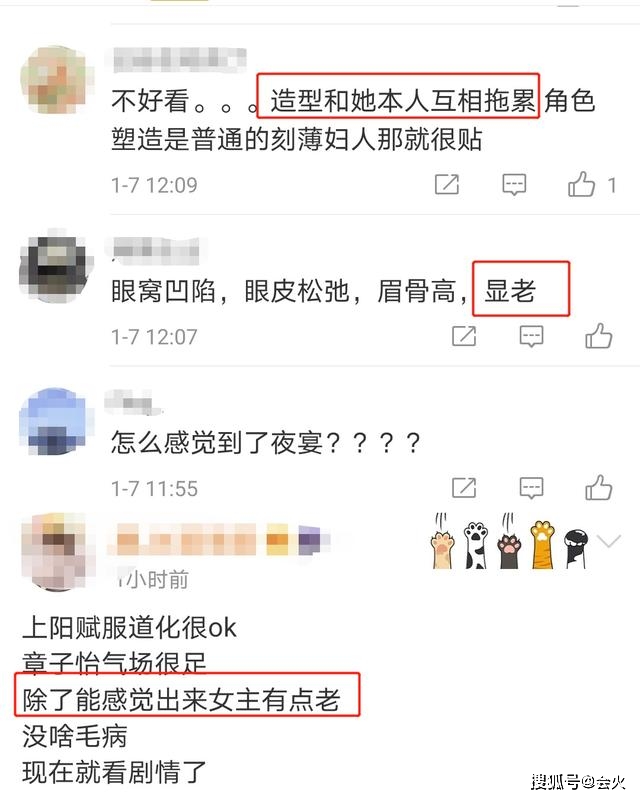Reply to the 11:55 comment via bubble icon
The height and width of the screenshot is (799, 640).
[x=531, y=488]
